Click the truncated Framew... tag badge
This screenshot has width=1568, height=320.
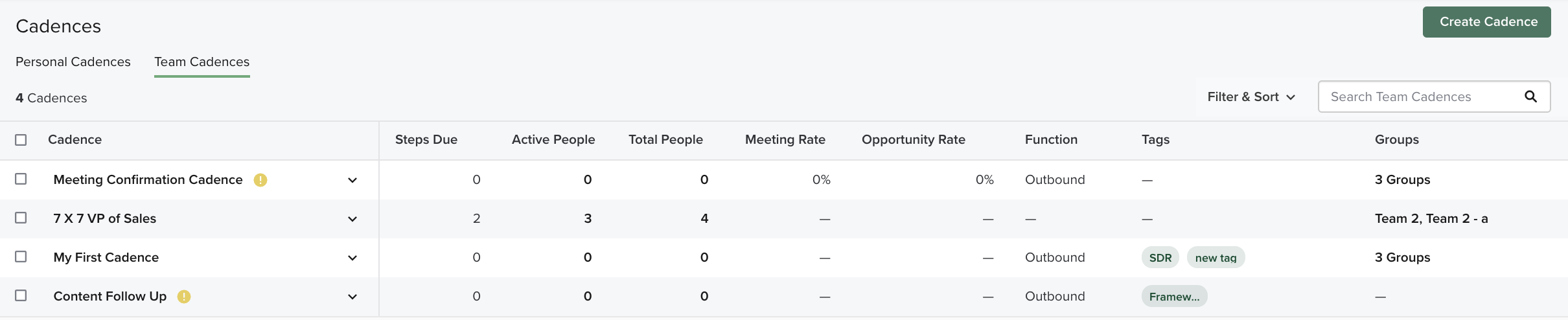(x=1174, y=297)
